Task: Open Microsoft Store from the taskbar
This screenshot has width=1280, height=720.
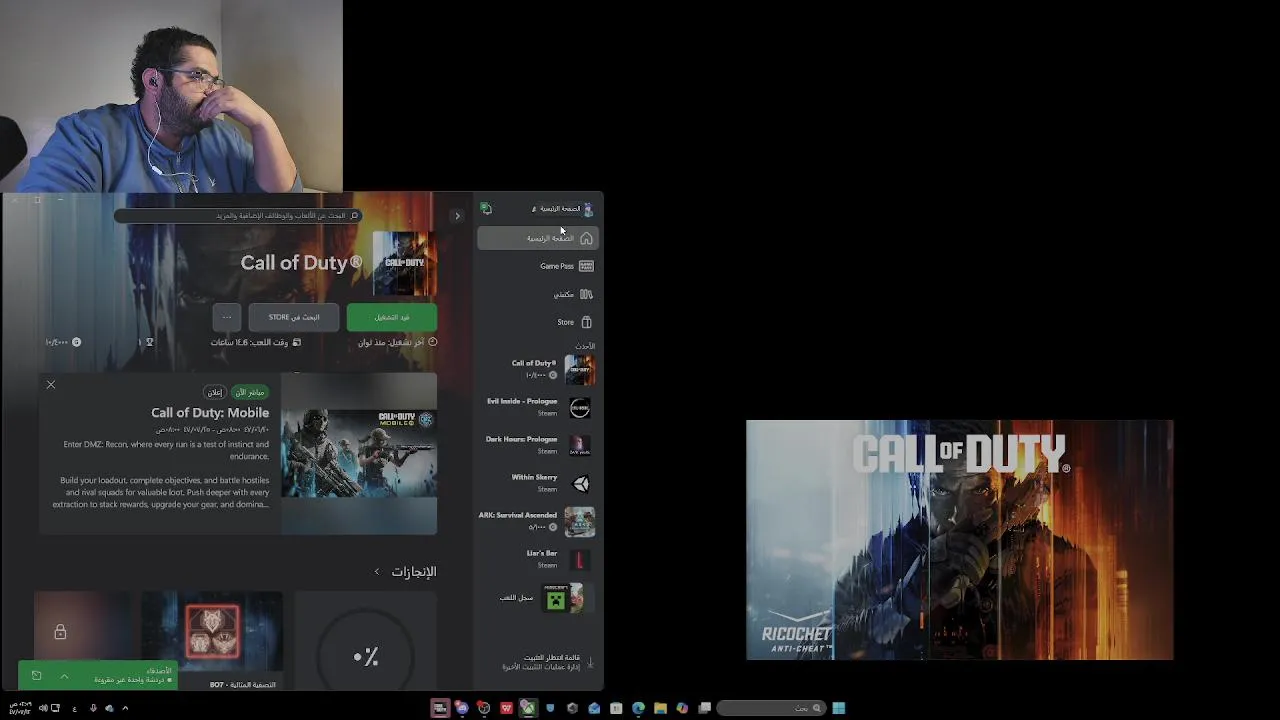Action: 616,708
